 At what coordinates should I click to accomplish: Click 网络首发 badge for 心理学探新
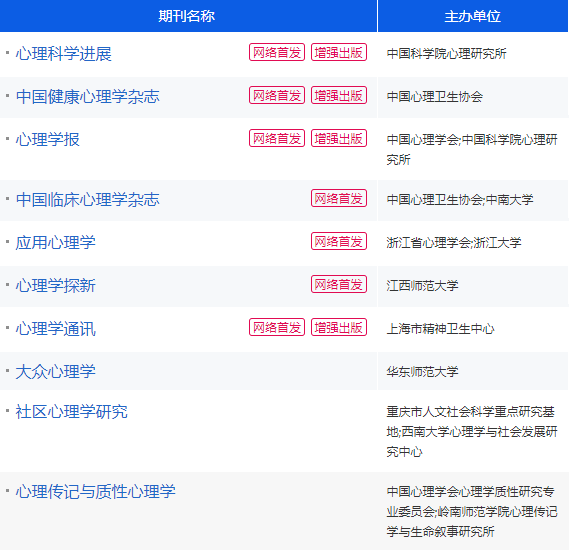[x=339, y=284]
